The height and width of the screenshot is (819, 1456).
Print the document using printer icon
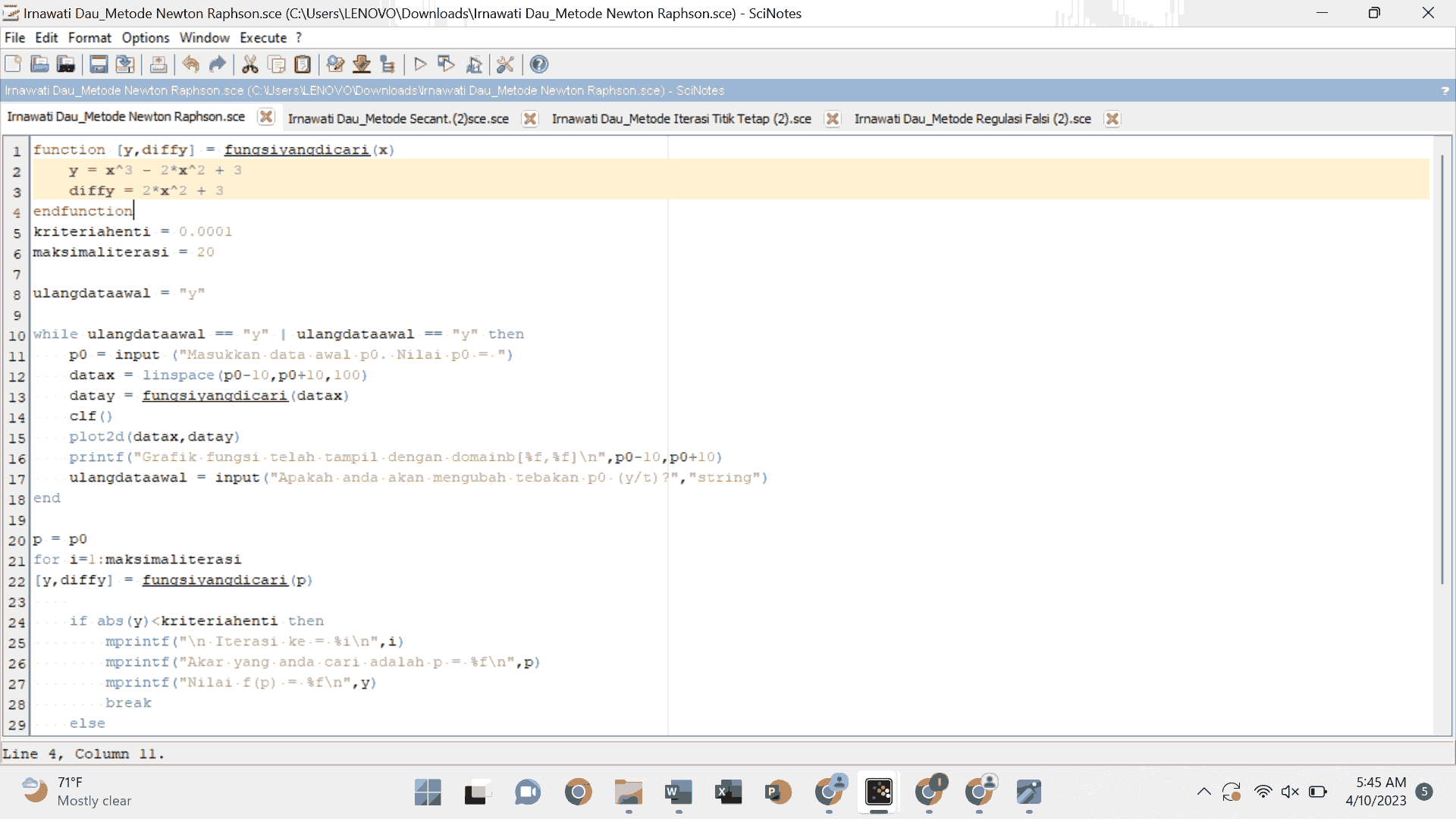tap(158, 64)
